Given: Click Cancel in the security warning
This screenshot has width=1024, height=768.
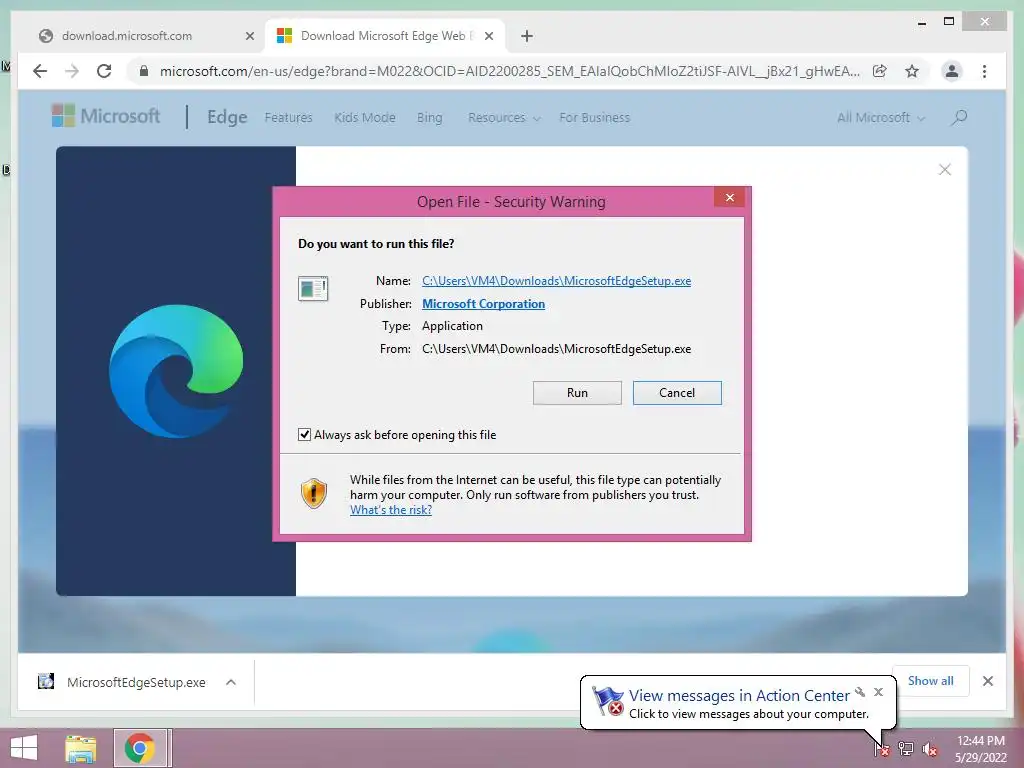Looking at the screenshot, I should [677, 392].
